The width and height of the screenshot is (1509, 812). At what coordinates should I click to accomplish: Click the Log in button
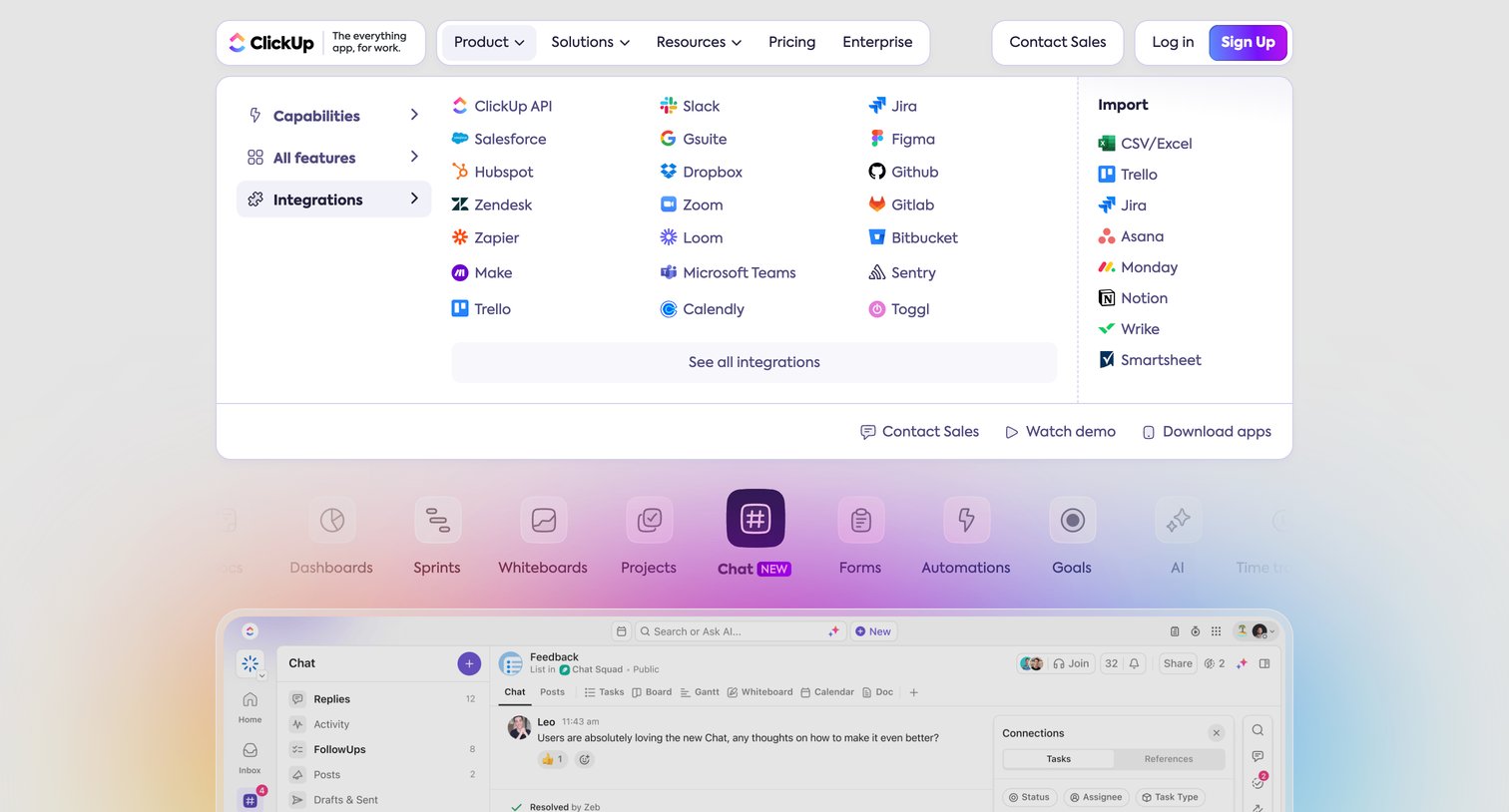coord(1173,42)
